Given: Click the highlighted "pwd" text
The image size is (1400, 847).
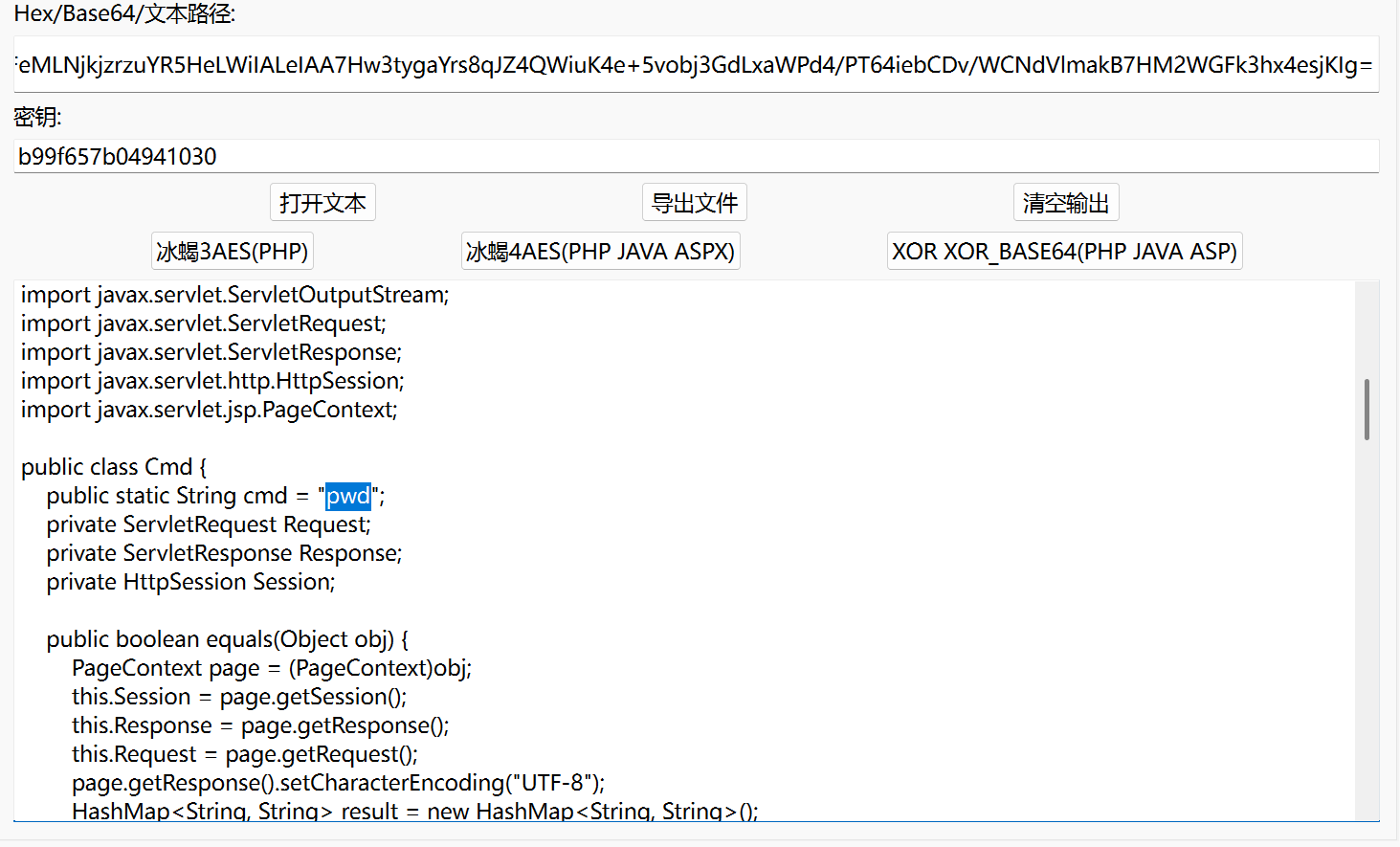Looking at the screenshot, I should point(348,496).
